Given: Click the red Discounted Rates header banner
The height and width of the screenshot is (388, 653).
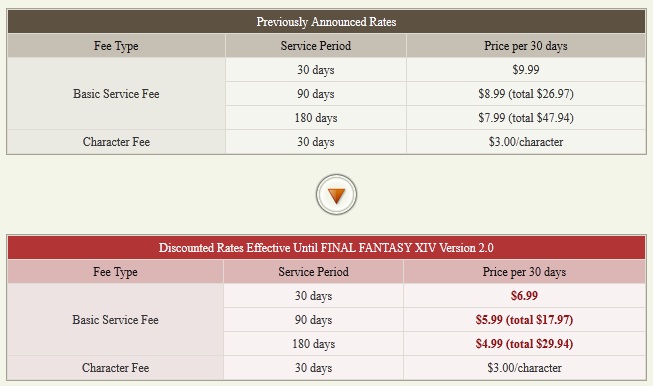Looking at the screenshot, I should [326, 248].
